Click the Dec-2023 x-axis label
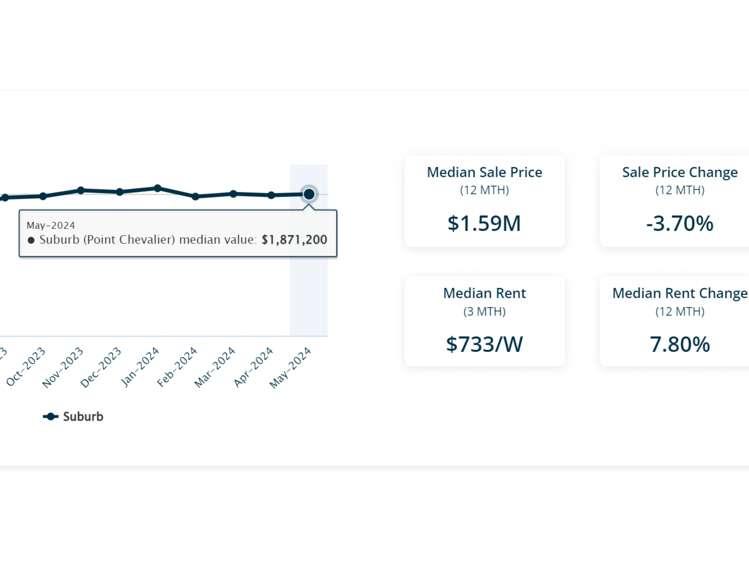749x562 pixels. tap(103, 367)
